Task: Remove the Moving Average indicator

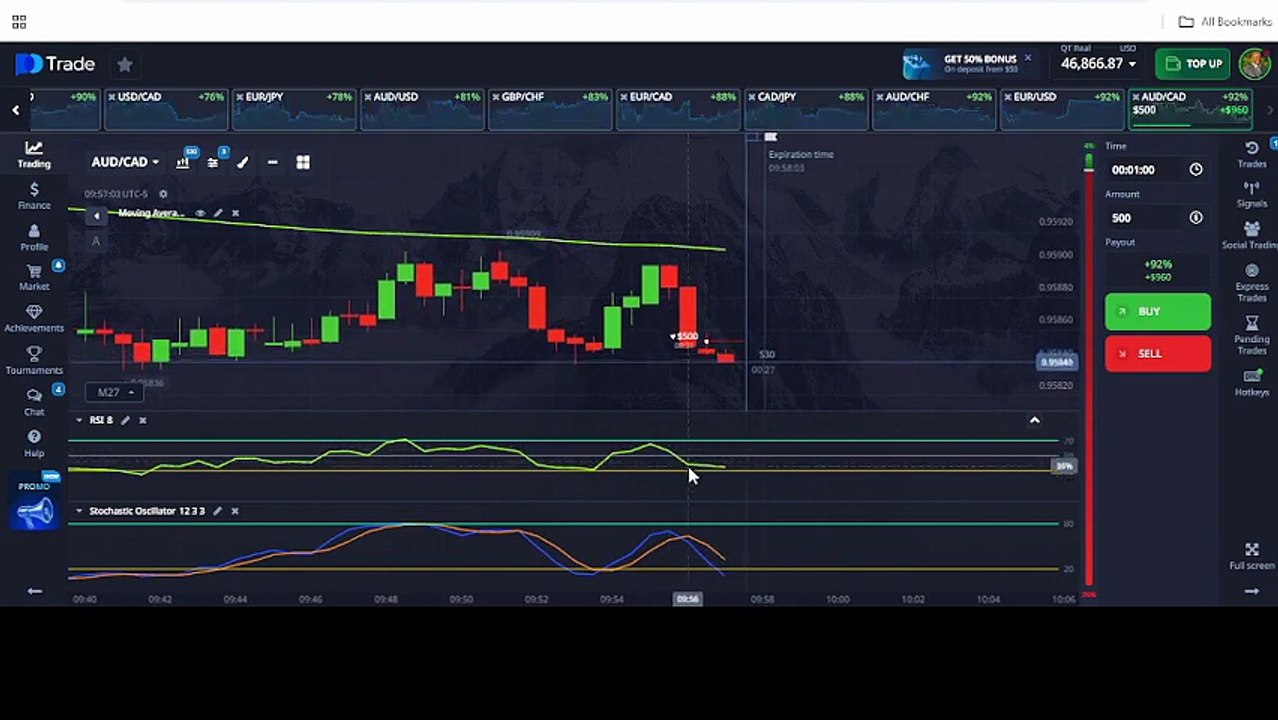Action: 235,213
